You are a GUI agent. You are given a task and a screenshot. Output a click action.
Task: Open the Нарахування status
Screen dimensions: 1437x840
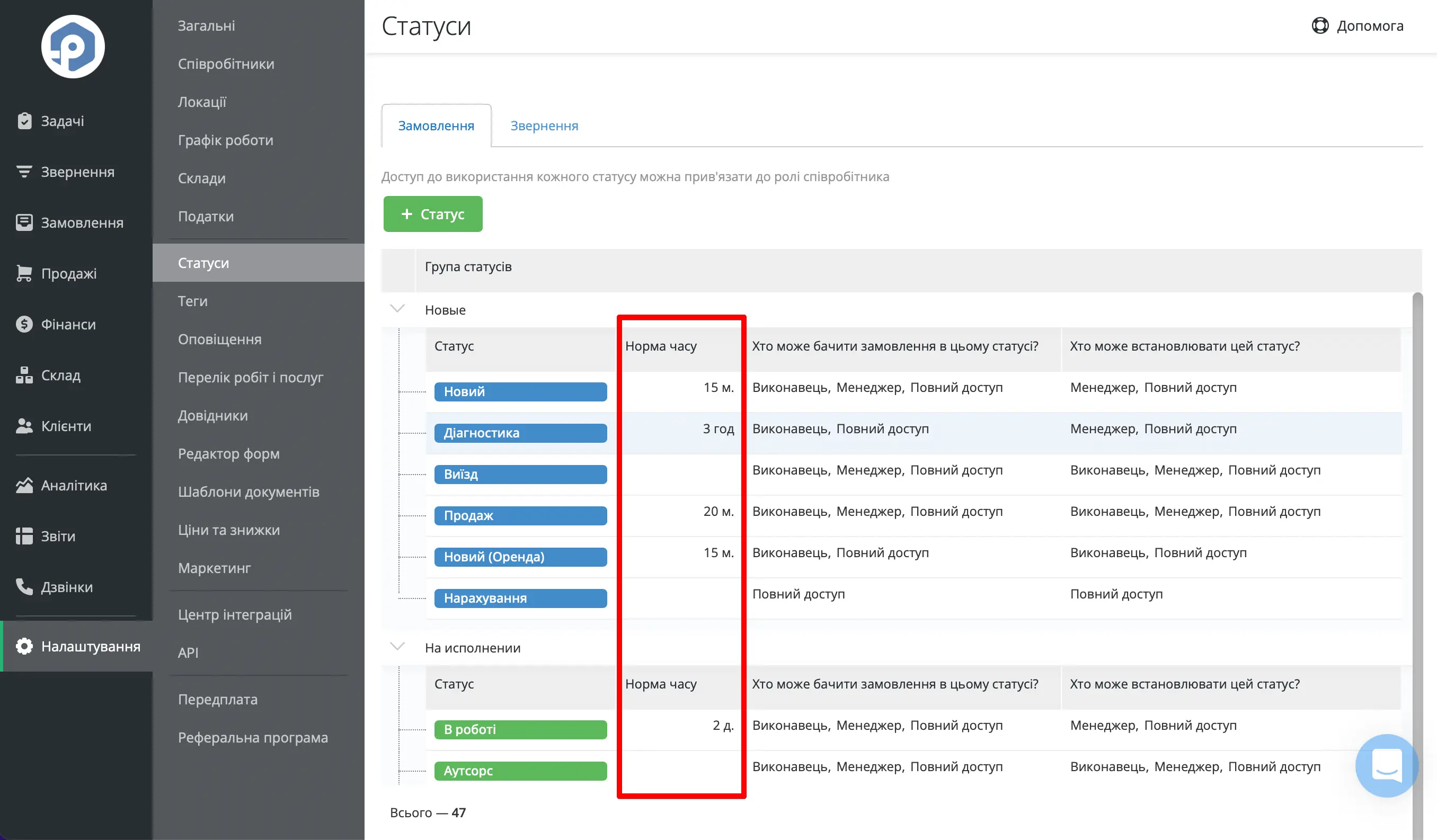(521, 598)
